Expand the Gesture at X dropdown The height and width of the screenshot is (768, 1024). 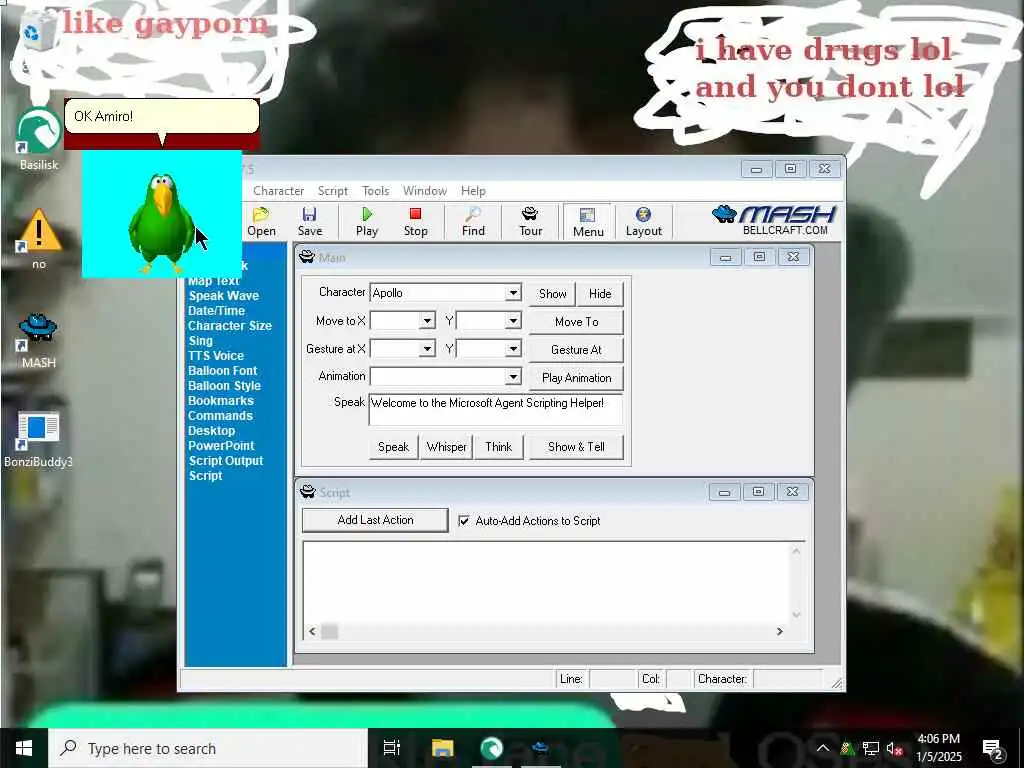[428, 349]
